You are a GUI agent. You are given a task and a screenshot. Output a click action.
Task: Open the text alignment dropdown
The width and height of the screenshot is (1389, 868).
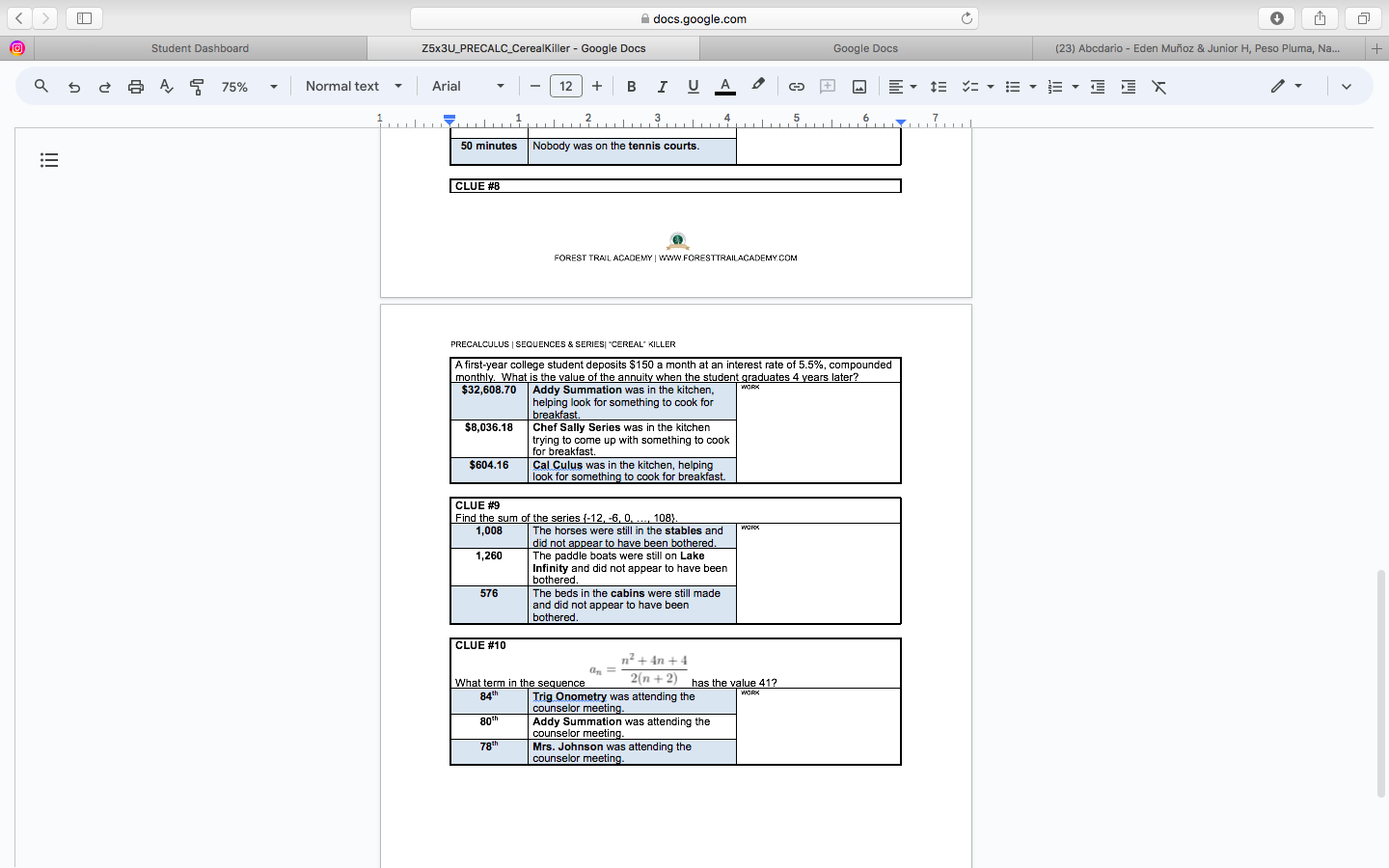(902, 87)
